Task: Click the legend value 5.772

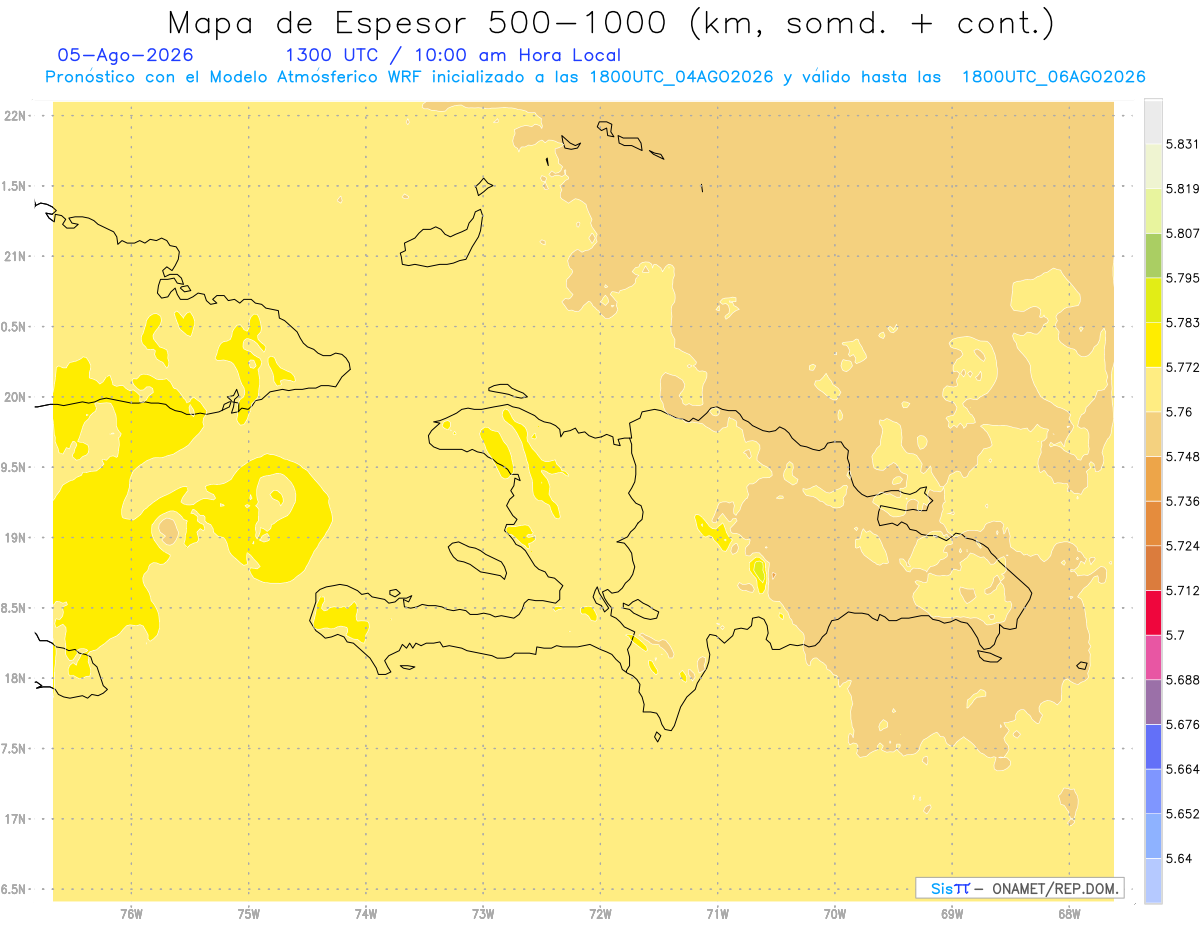Action: coord(1182,367)
